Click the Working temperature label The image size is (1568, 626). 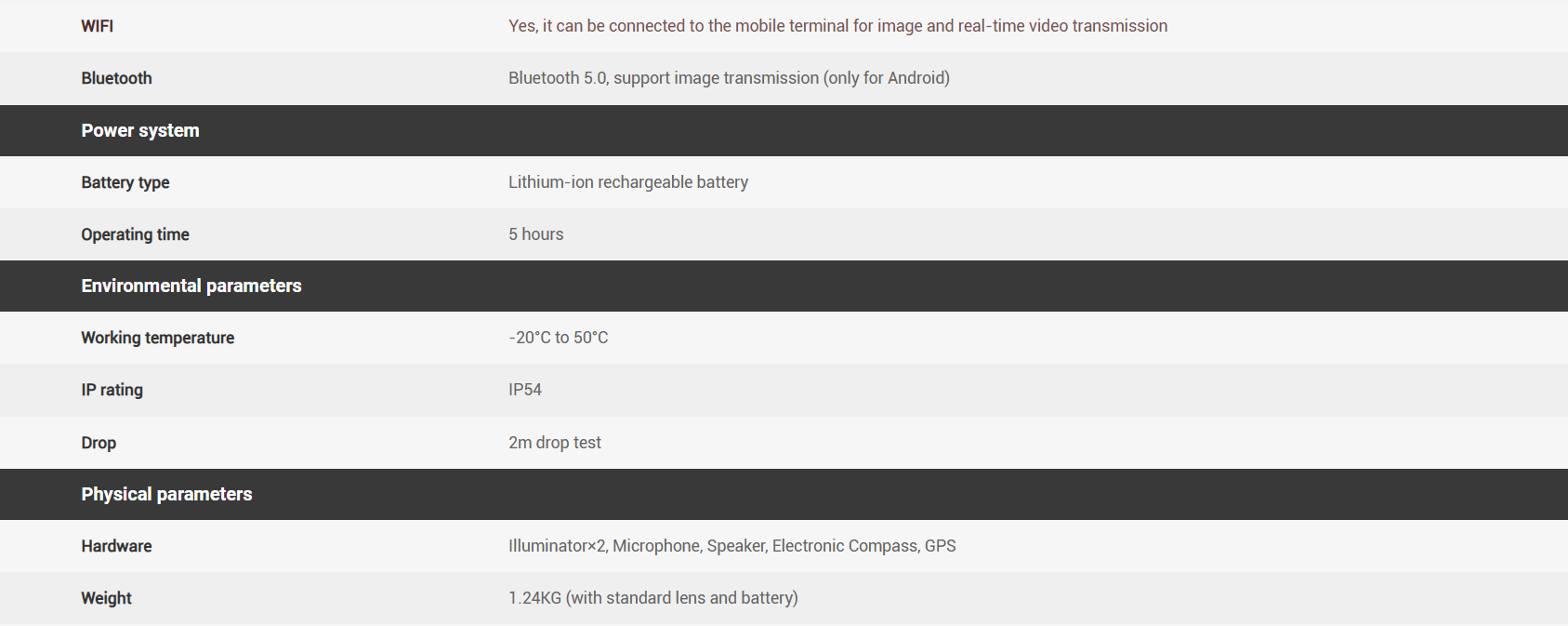[x=157, y=338]
